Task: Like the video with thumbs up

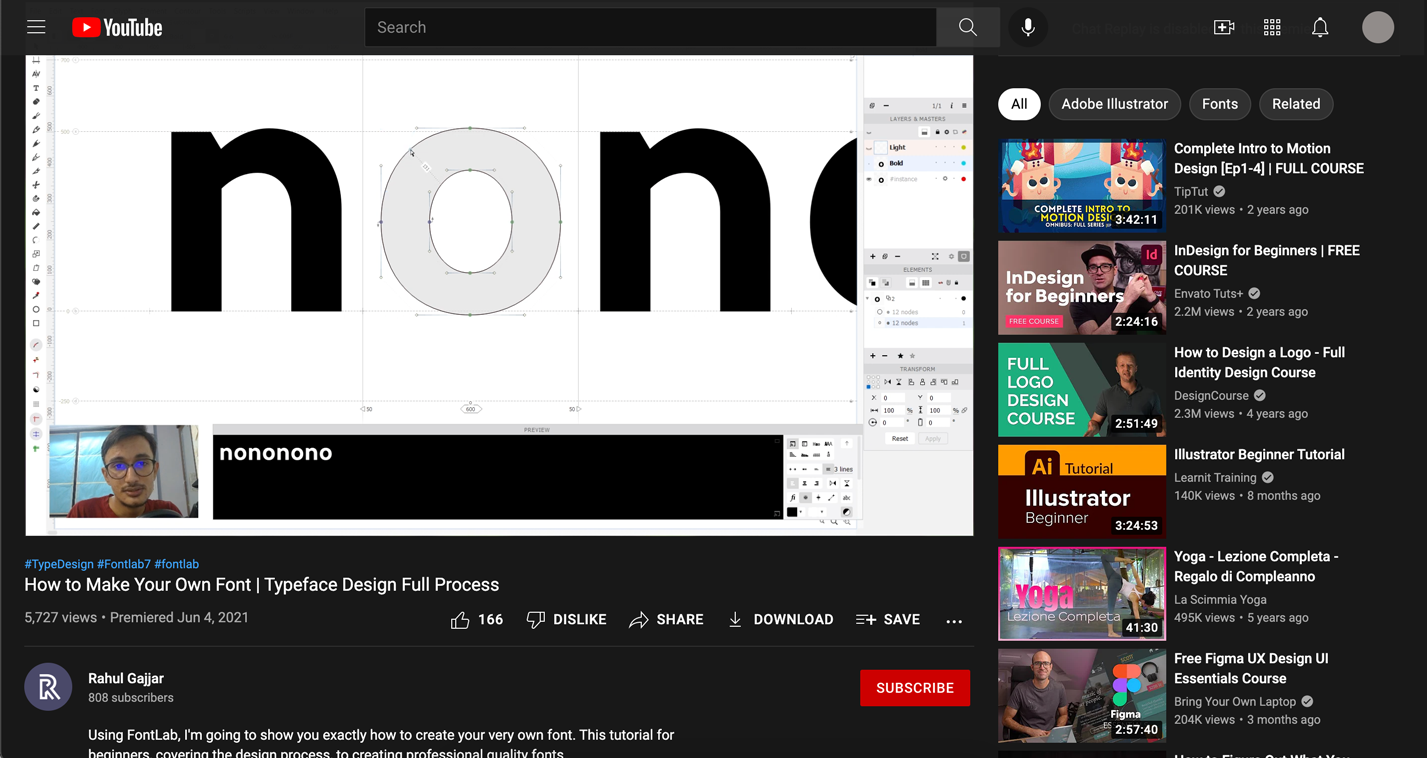Action: coord(476,620)
